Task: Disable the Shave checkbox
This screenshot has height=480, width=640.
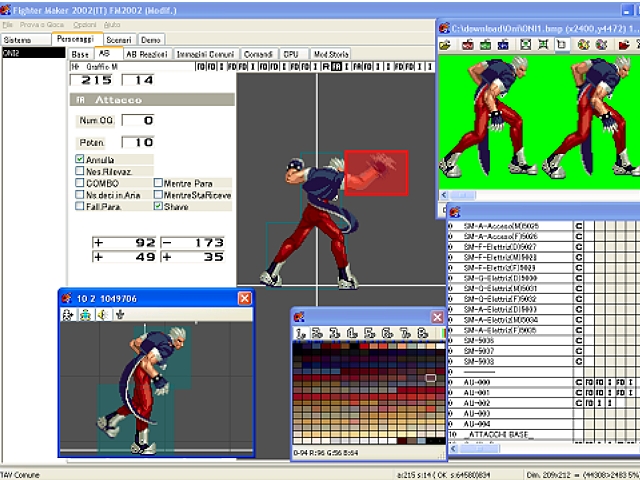Action: coord(159,206)
